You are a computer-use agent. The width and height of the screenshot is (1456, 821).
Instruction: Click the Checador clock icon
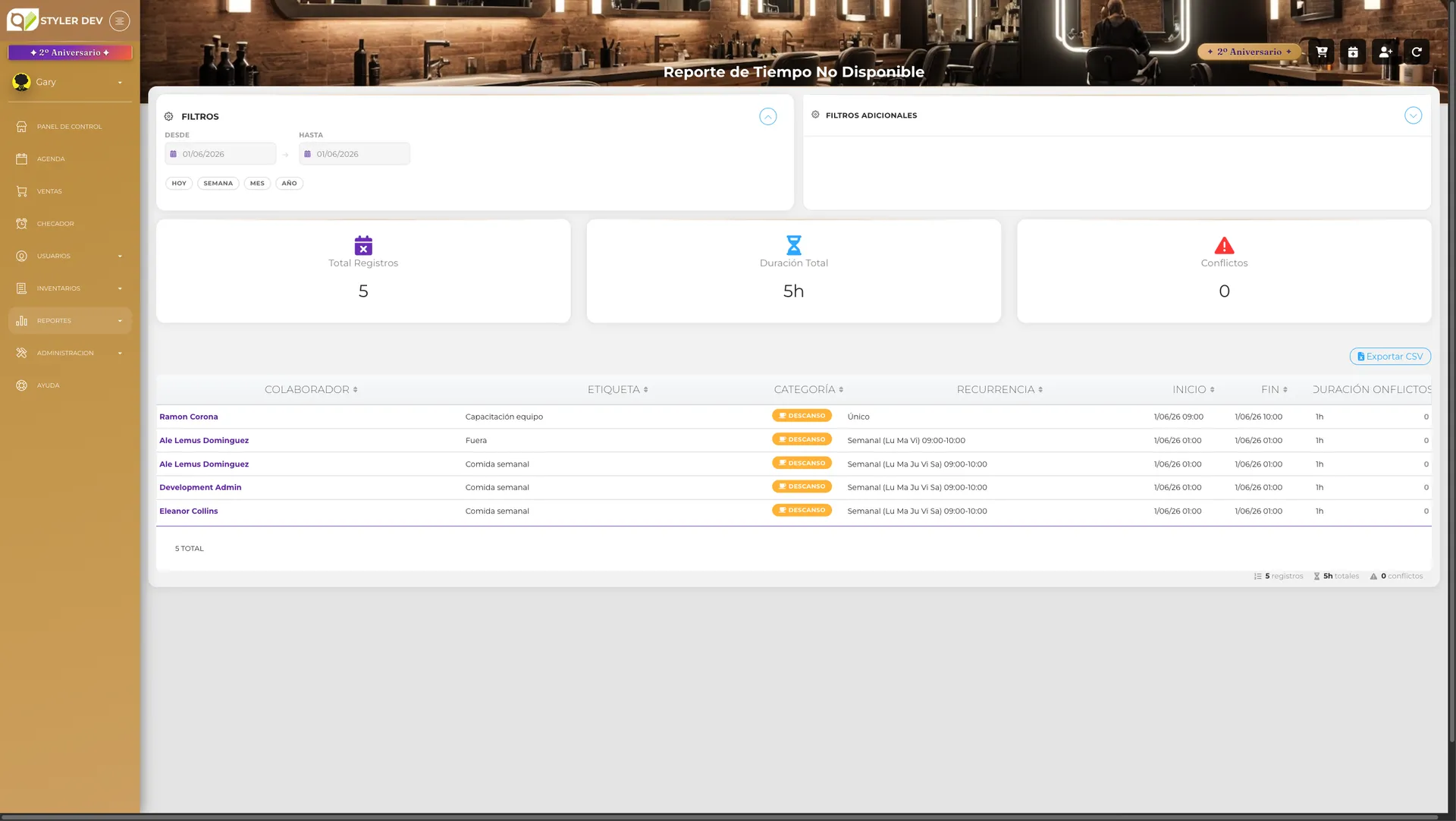click(21, 224)
